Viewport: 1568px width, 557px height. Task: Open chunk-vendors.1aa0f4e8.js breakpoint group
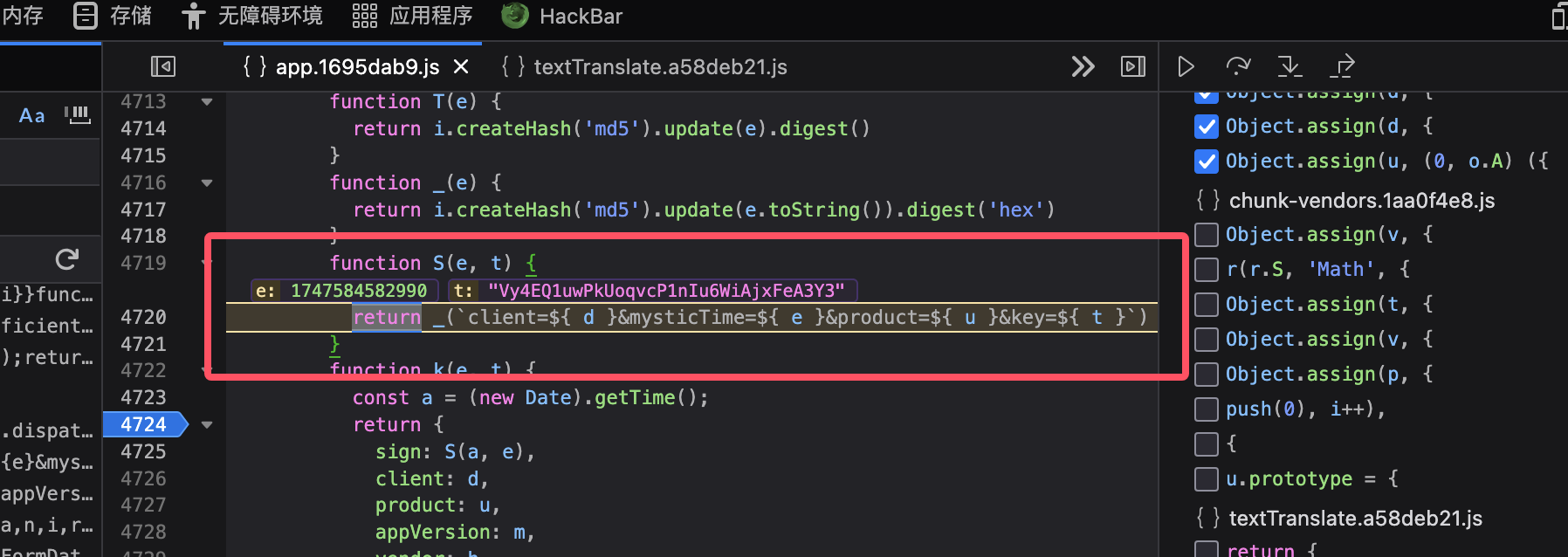1361,201
